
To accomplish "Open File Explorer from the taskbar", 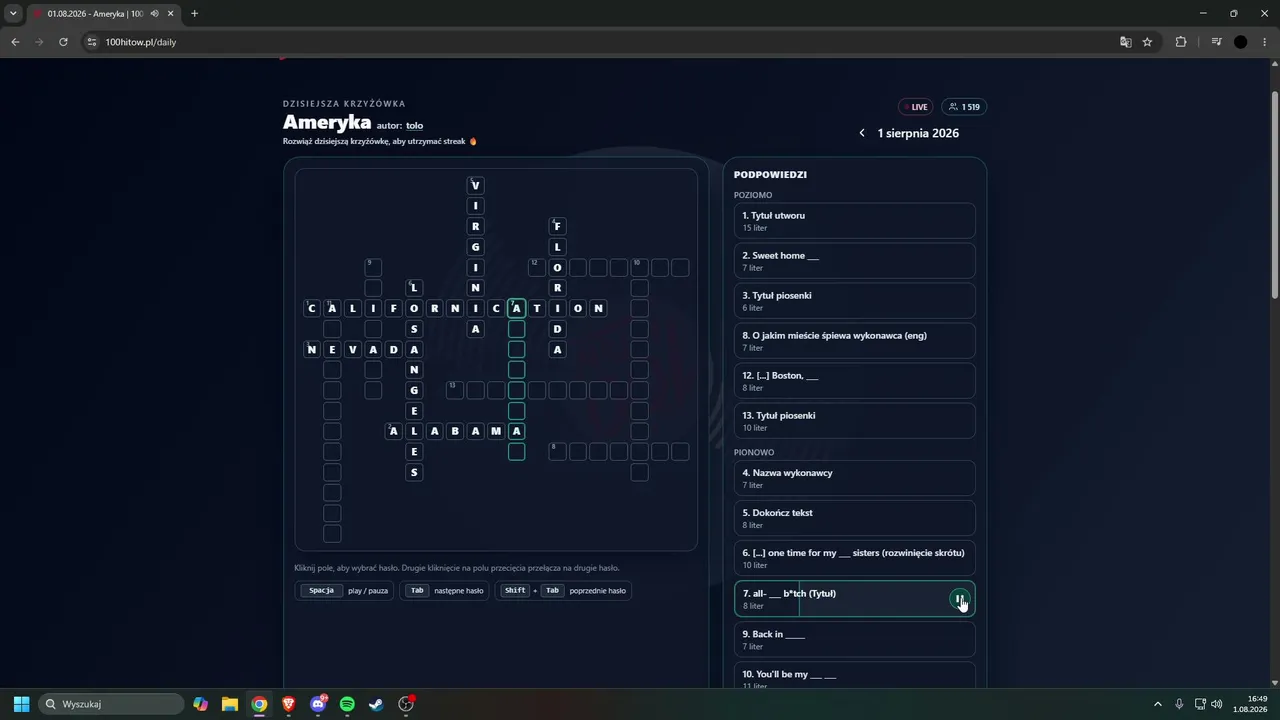I will point(229,704).
